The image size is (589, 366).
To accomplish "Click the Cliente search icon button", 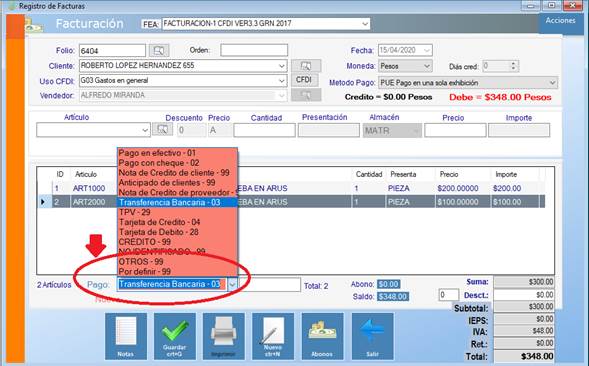I will (x=306, y=66).
